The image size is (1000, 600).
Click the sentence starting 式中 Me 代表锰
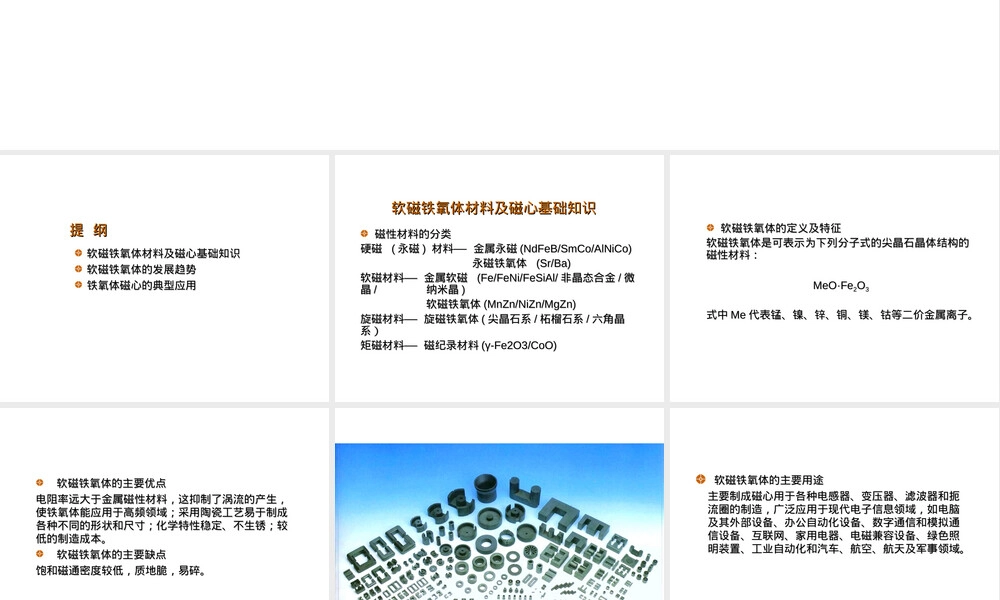[840, 314]
